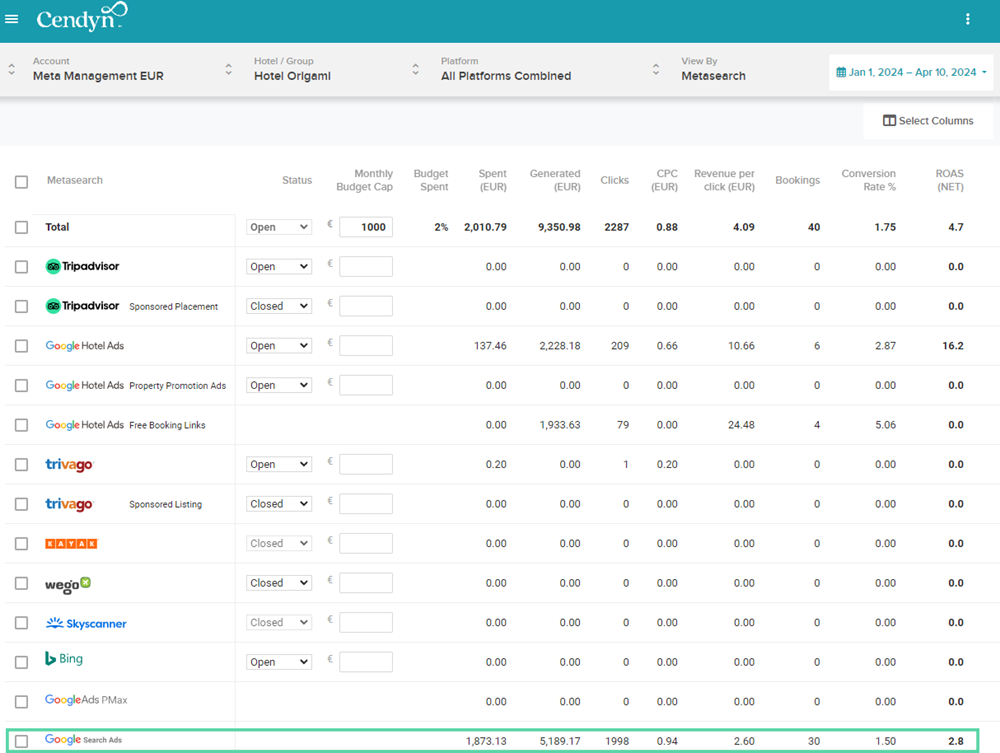Screen dimensions: 1000x753
Task: Check the Skyscanner row checkbox
Action: click(x=22, y=623)
